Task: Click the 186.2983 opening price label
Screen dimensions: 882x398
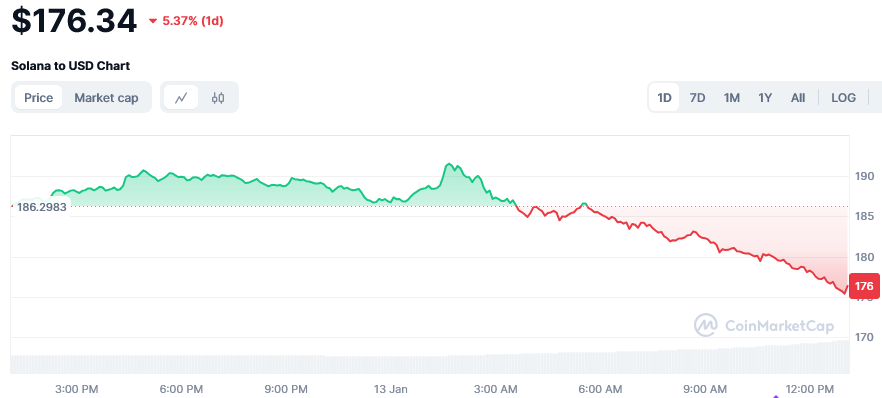Action: [x=40, y=207]
